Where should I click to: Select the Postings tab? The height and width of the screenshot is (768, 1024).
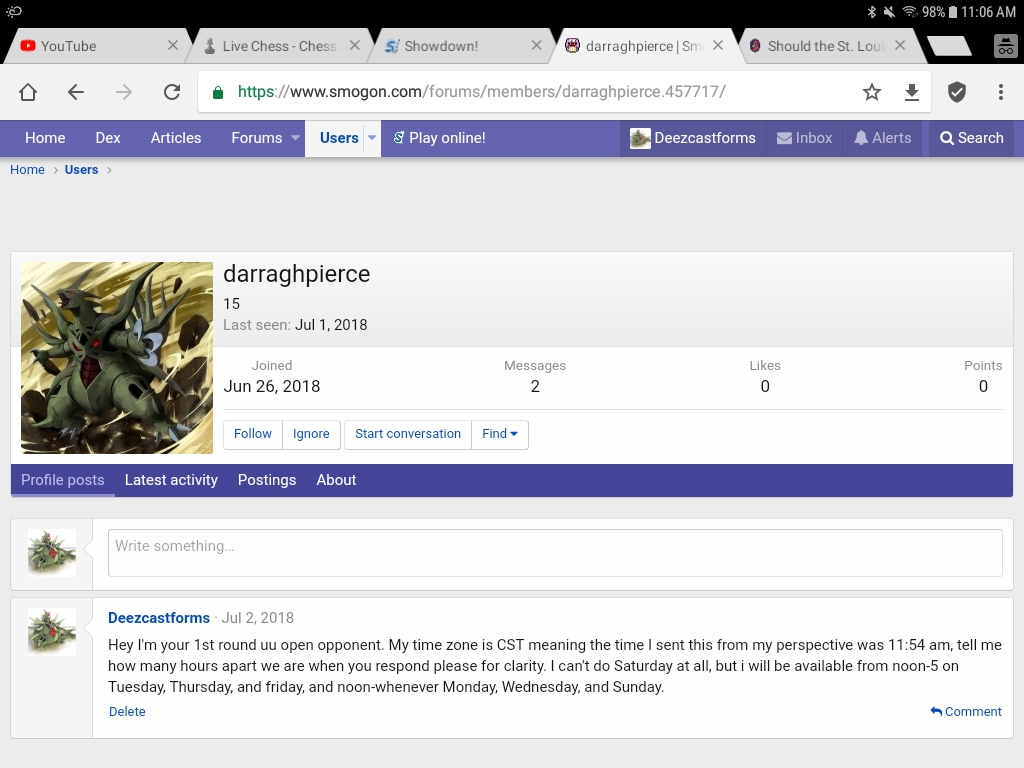267,480
